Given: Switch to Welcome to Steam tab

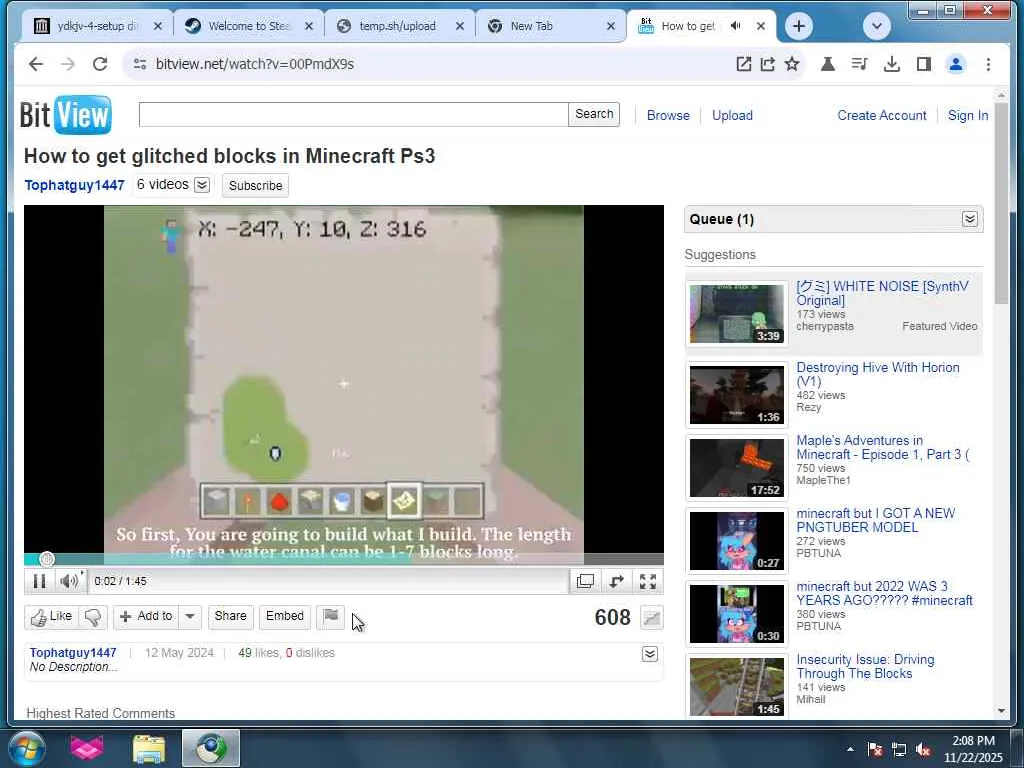Looking at the screenshot, I should (248, 26).
